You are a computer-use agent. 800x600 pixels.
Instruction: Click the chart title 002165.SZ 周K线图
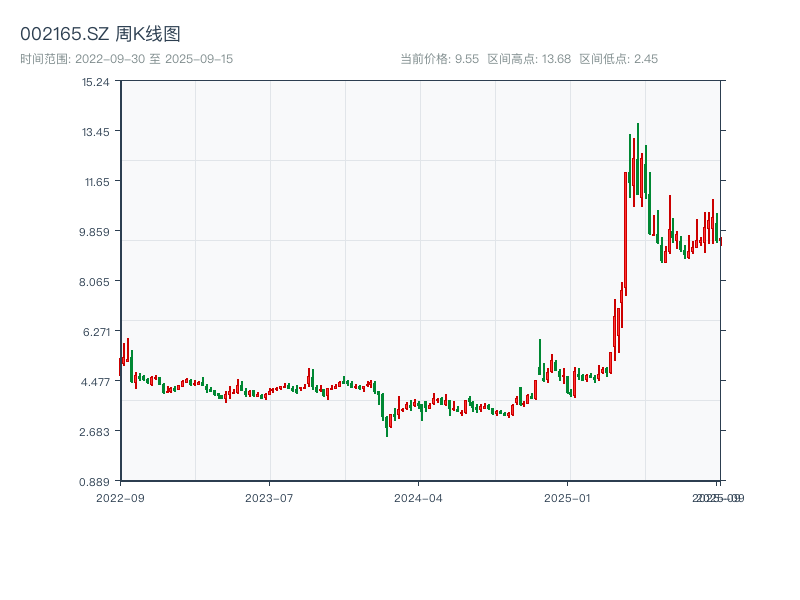pos(100,34)
